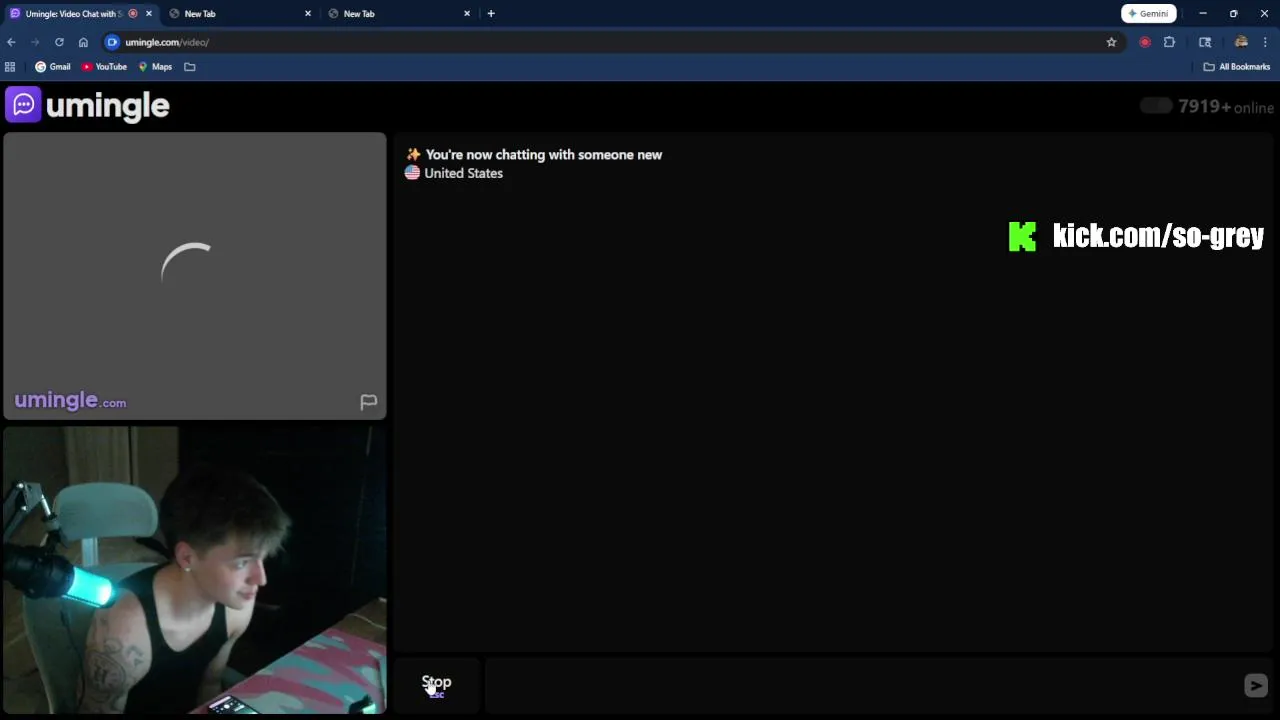Viewport: 1280px width, 720px height.
Task: Bookmark this page with the star icon
Action: pos(1111,42)
